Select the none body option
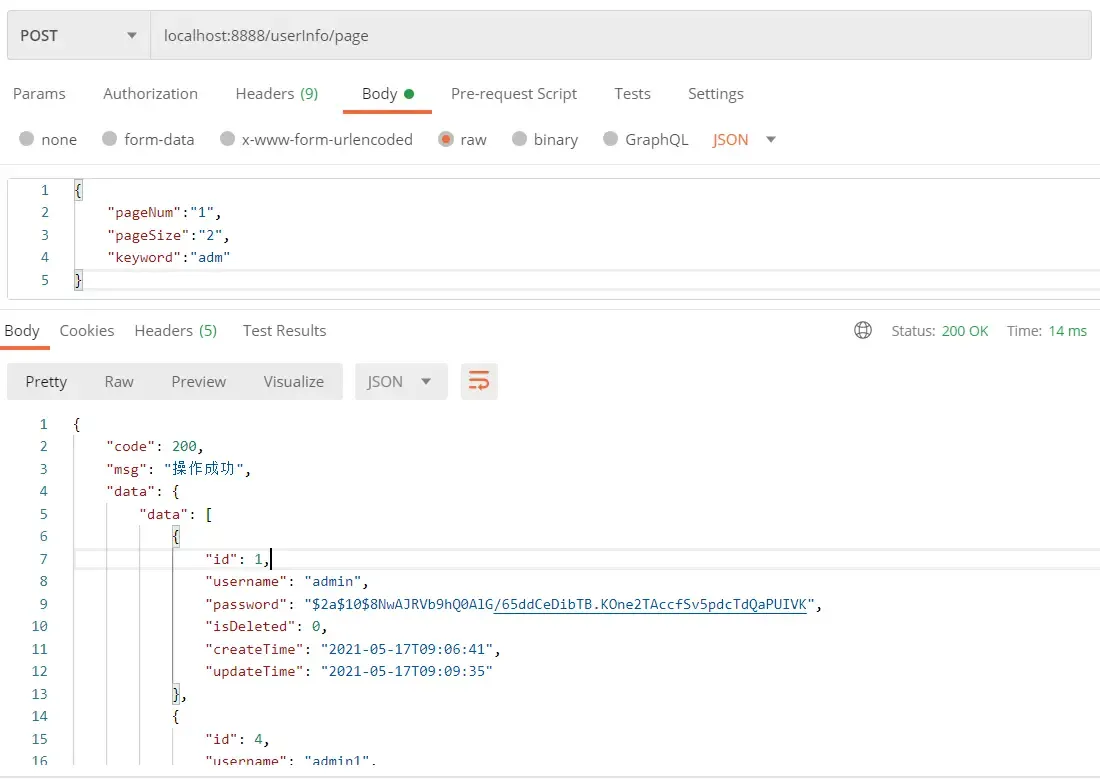1100x779 pixels. click(x=47, y=140)
